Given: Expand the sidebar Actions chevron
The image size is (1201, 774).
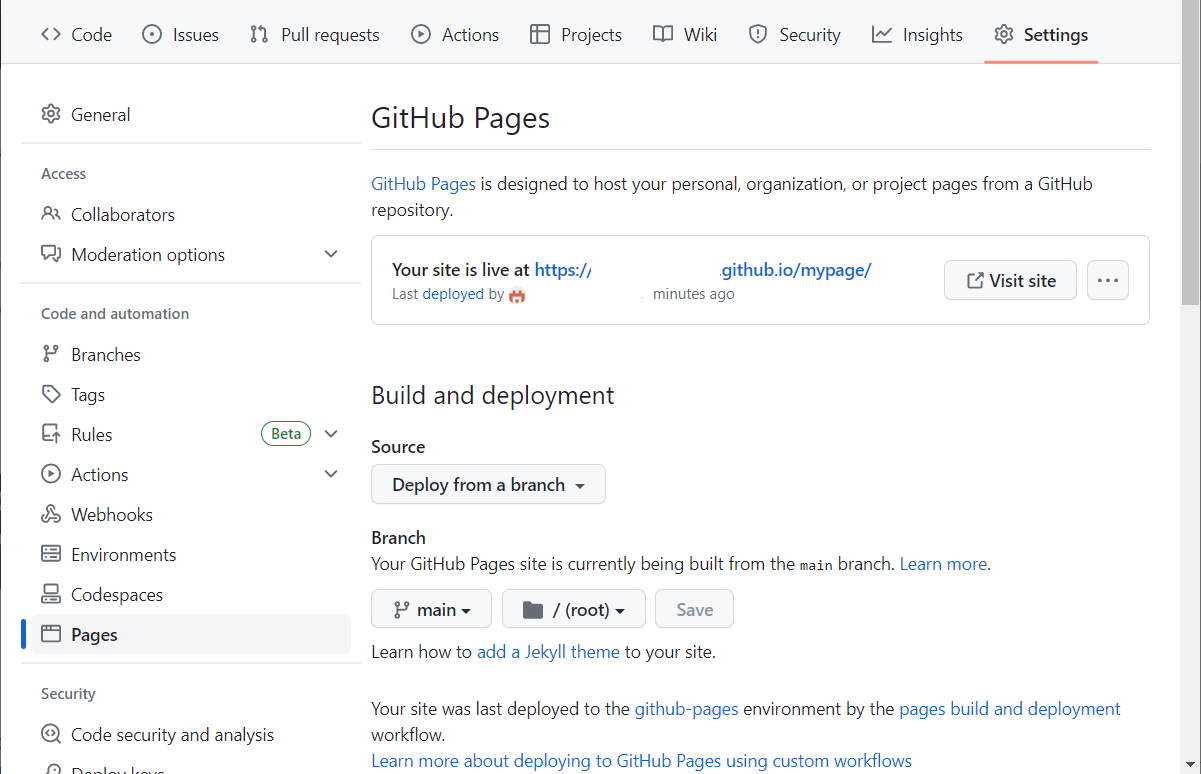Looking at the screenshot, I should point(331,474).
